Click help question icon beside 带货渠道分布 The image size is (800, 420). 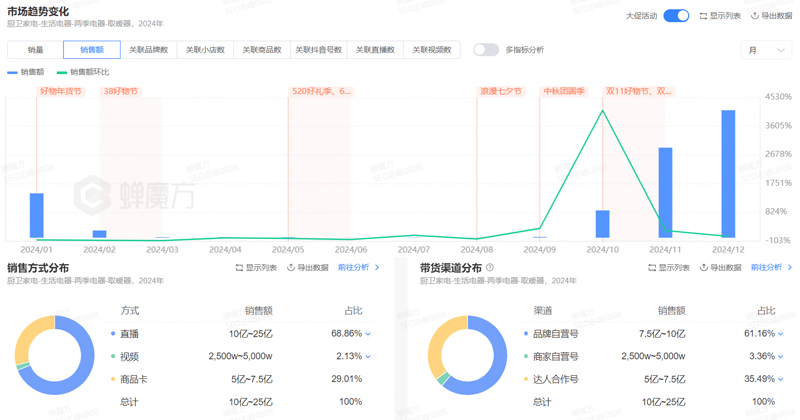click(490, 268)
